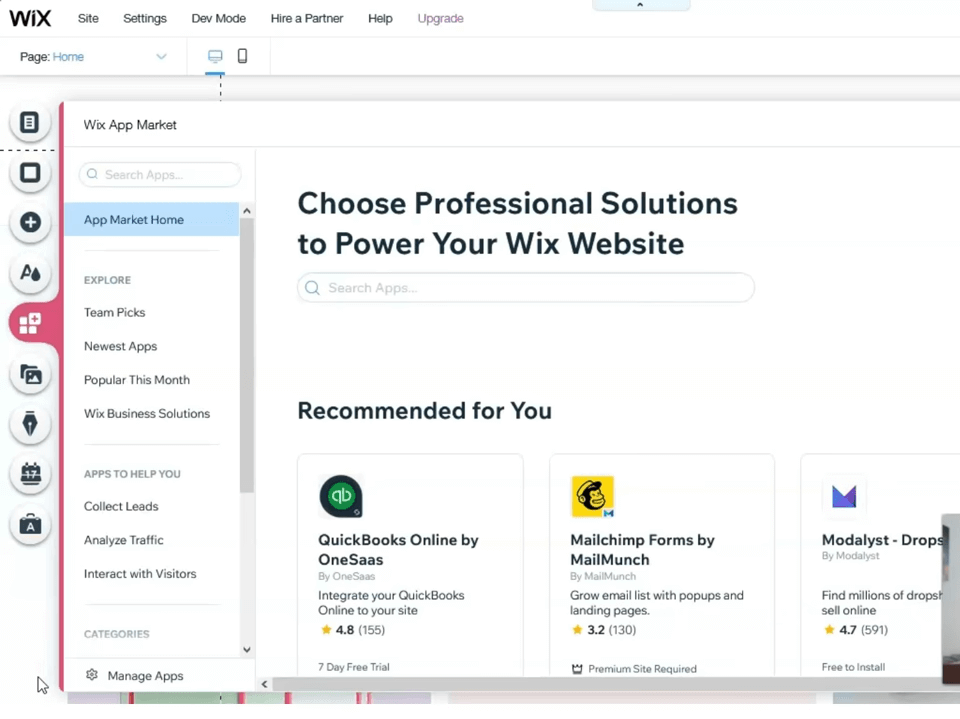Click the sidebar list scroll-up arrow
This screenshot has height=719, width=960.
(247, 211)
